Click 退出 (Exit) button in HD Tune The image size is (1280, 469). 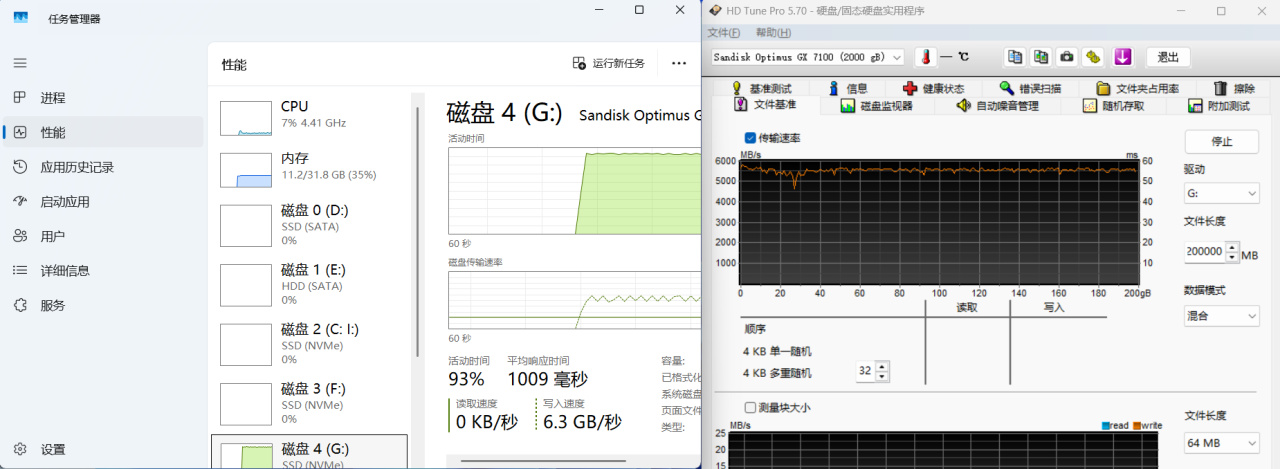click(1168, 57)
